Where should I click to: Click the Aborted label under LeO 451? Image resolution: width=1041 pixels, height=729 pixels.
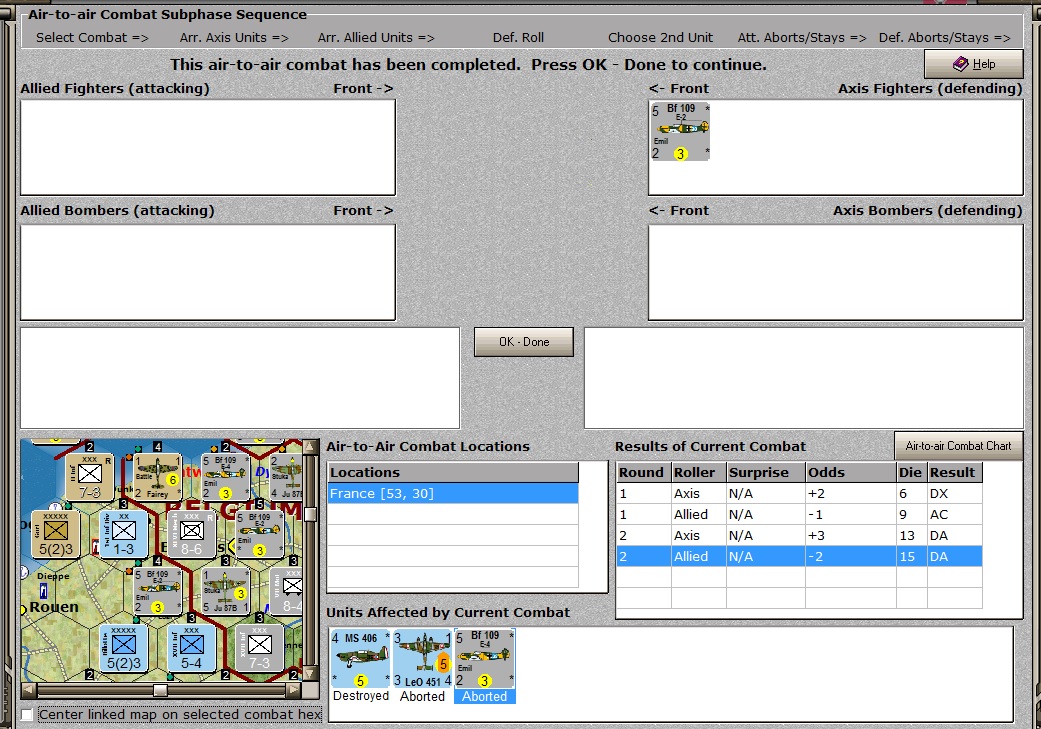click(x=422, y=696)
